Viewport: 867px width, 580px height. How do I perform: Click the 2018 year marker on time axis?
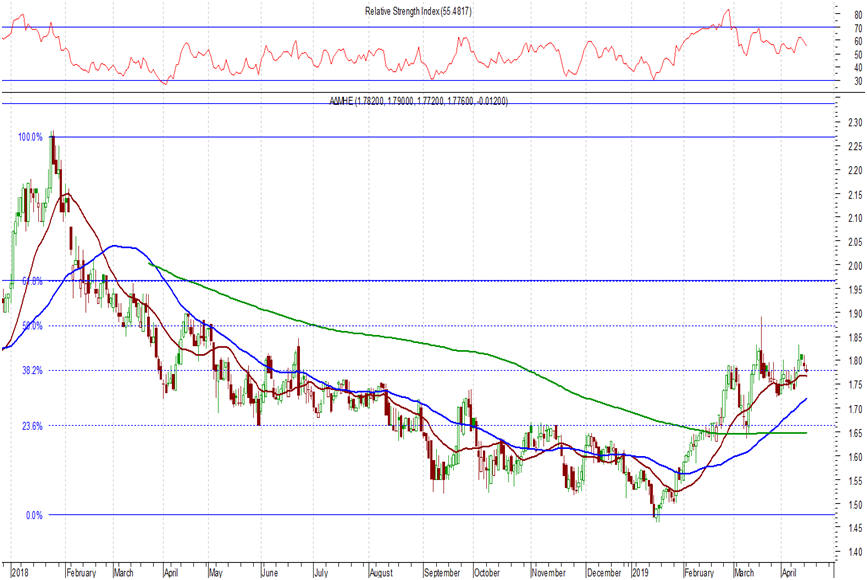19,573
